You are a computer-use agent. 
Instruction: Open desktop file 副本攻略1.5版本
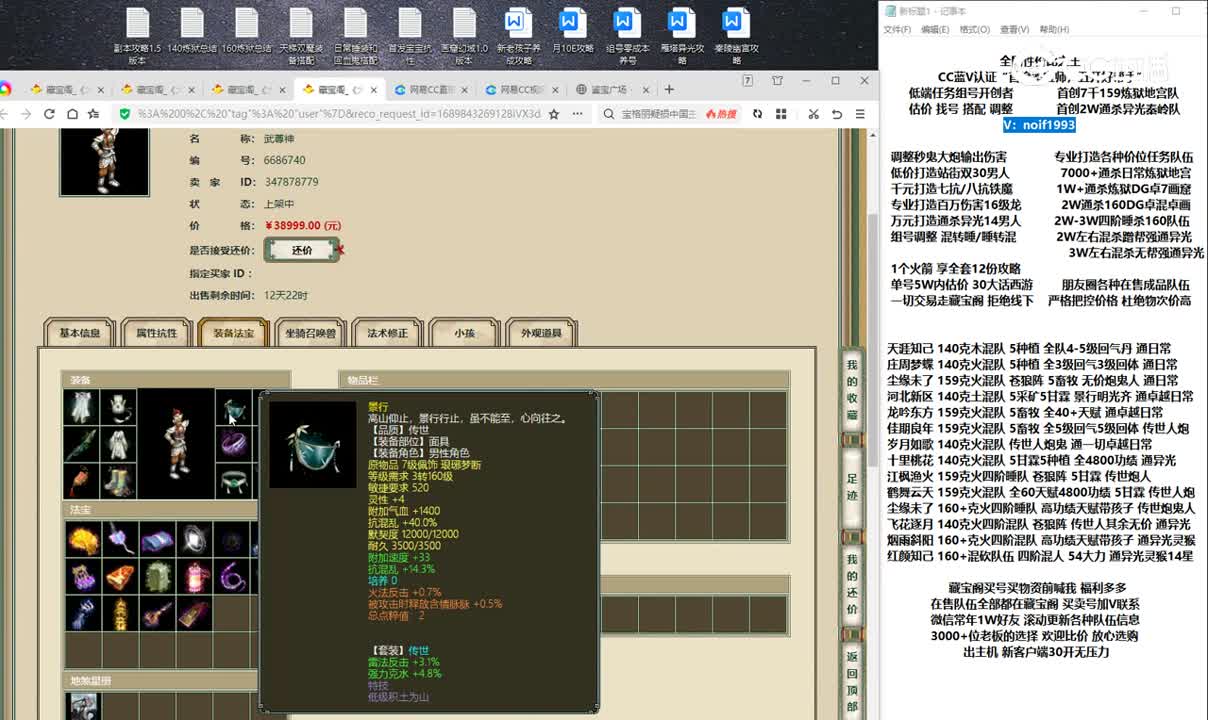pyautogui.click(x=137, y=35)
